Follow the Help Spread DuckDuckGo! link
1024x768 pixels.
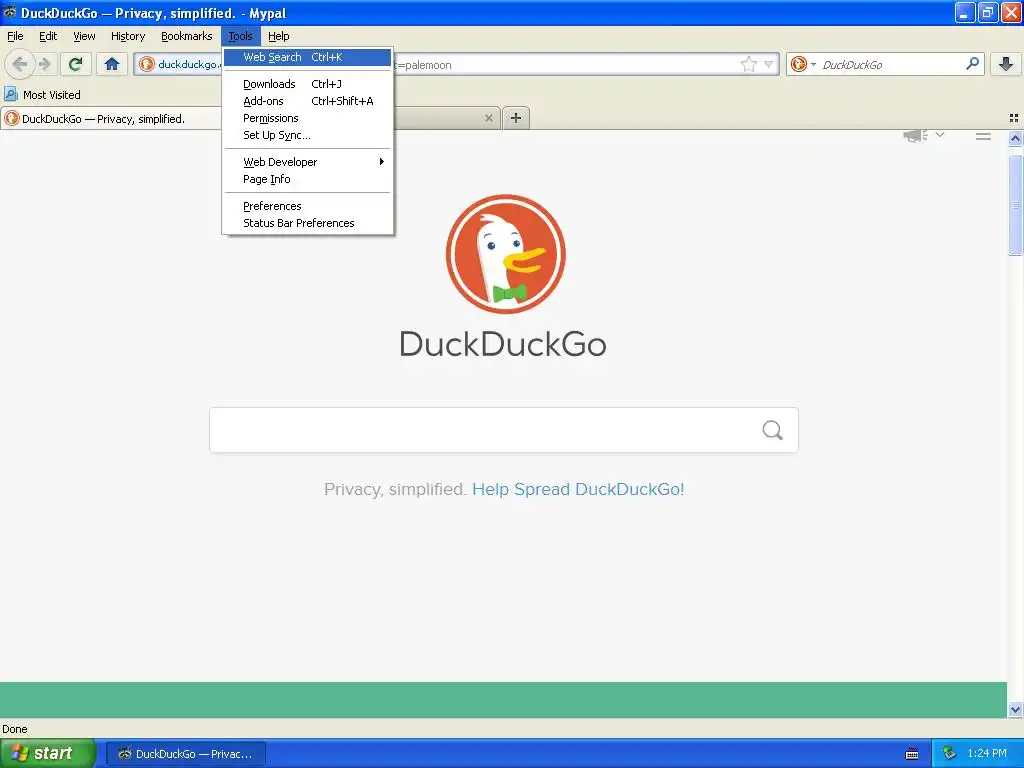click(578, 489)
